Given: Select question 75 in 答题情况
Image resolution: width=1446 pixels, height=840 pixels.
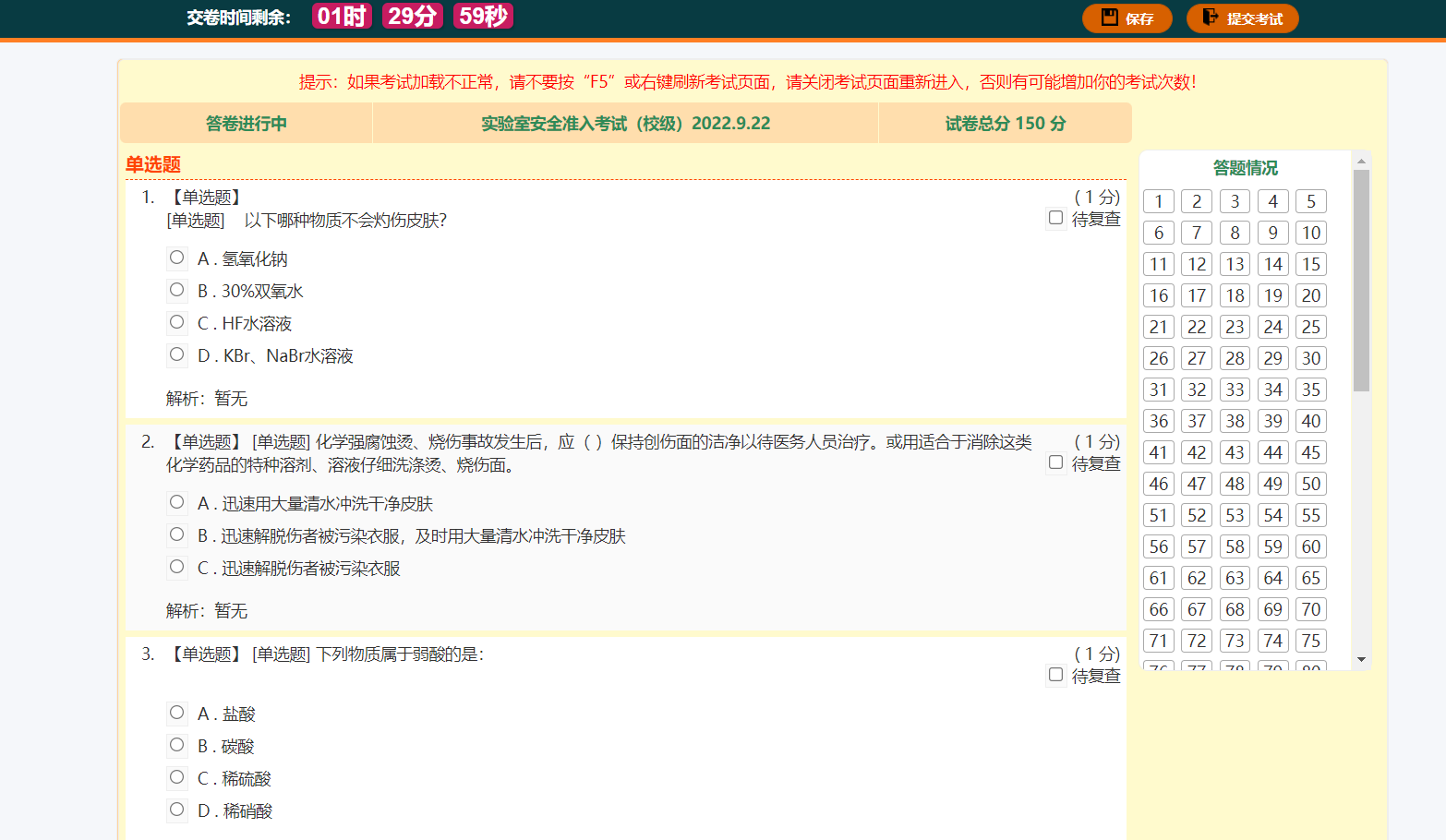Looking at the screenshot, I should click(x=1310, y=640).
